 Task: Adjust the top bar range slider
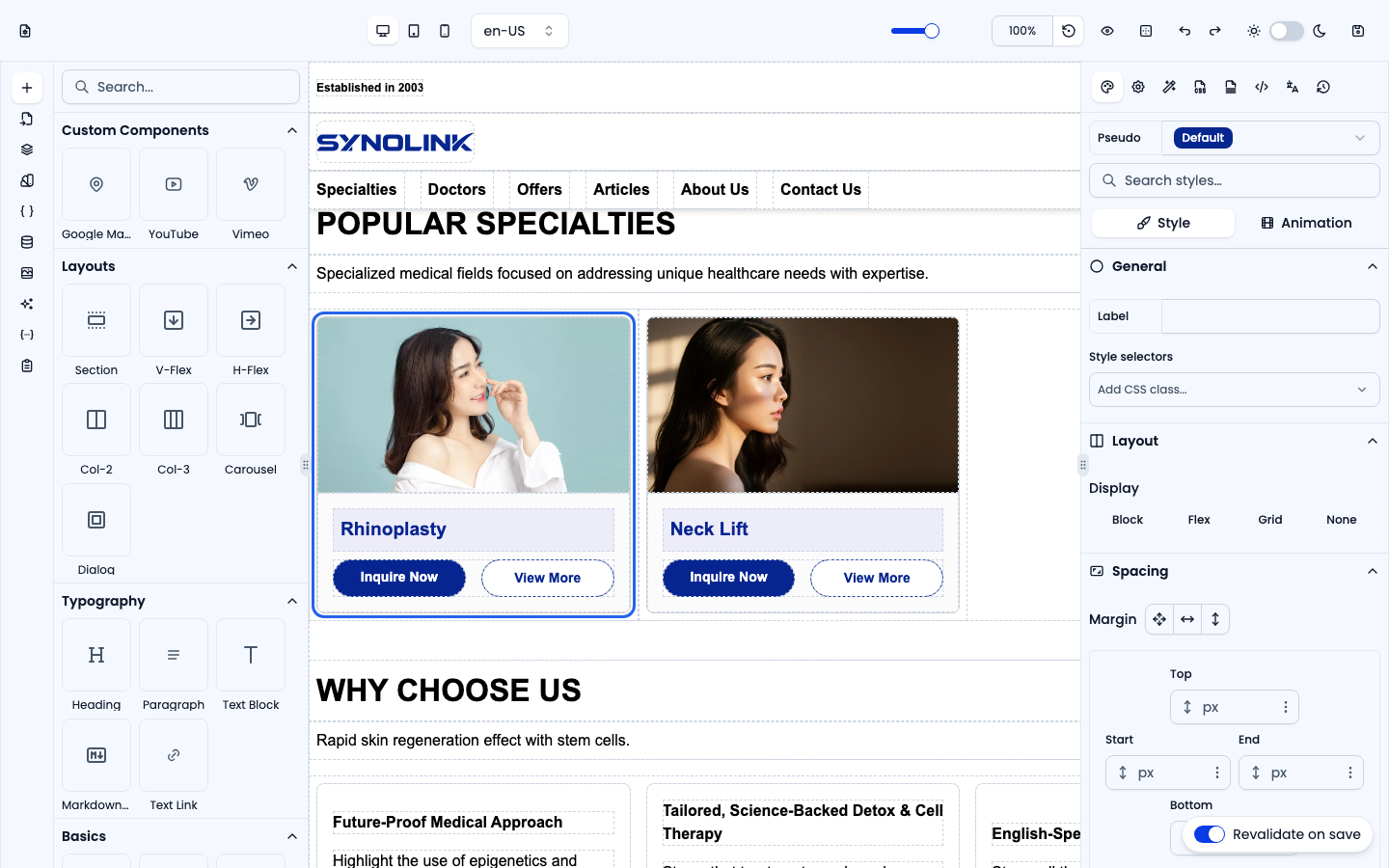pos(914,31)
